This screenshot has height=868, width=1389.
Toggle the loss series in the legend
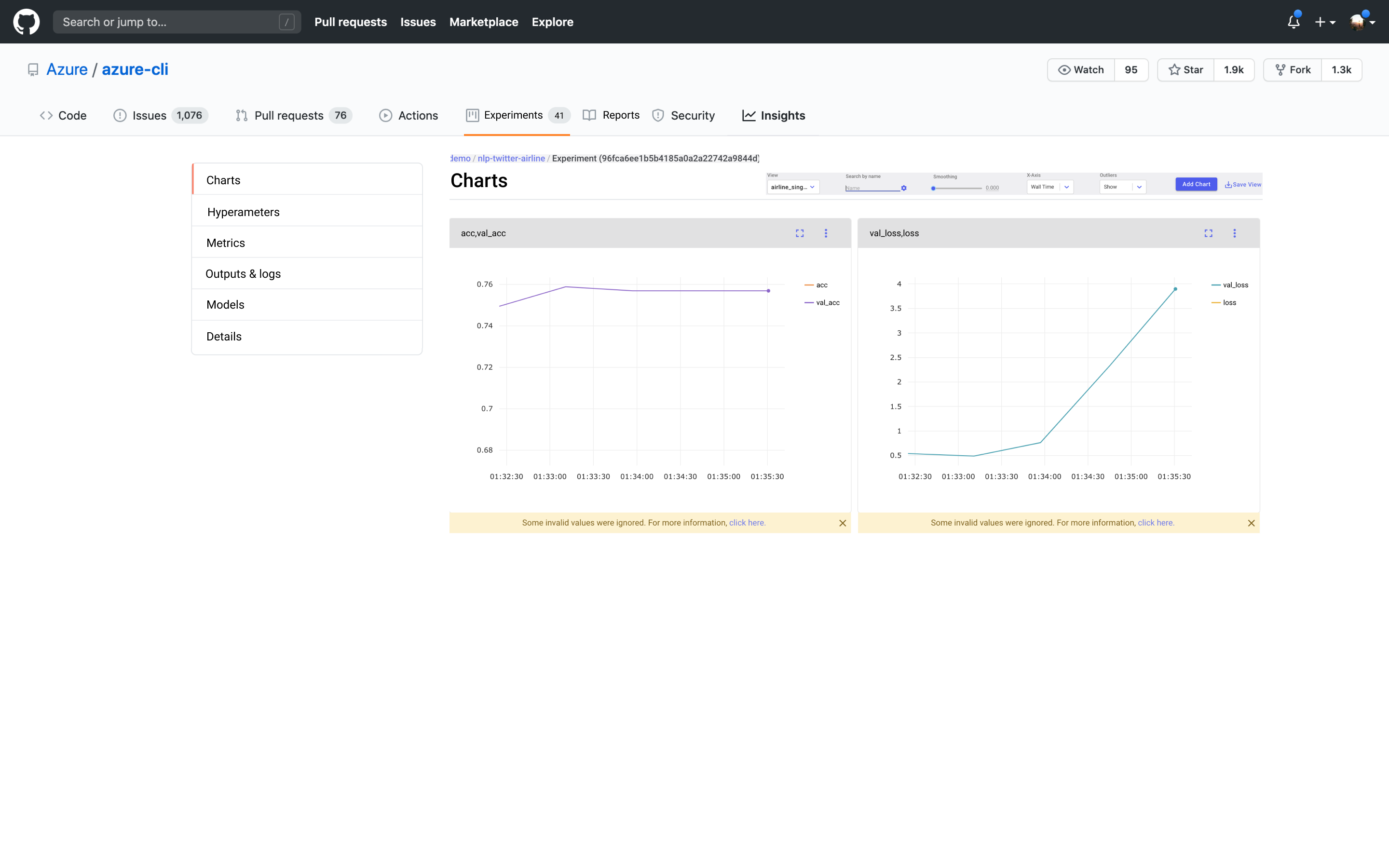[x=1229, y=302]
